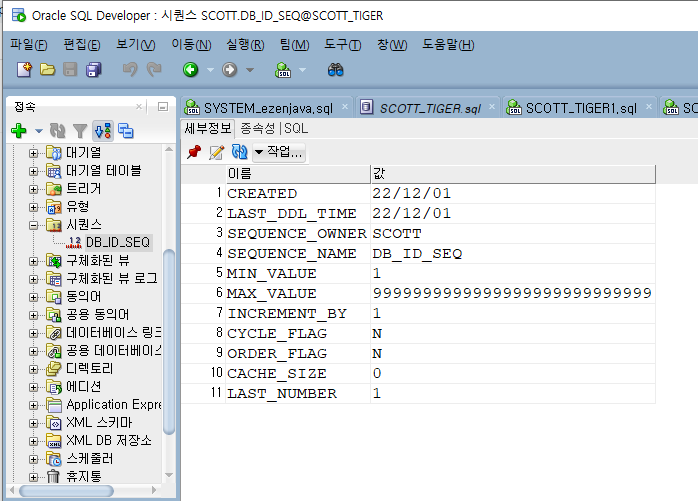Click the 값 column header

coord(513,174)
